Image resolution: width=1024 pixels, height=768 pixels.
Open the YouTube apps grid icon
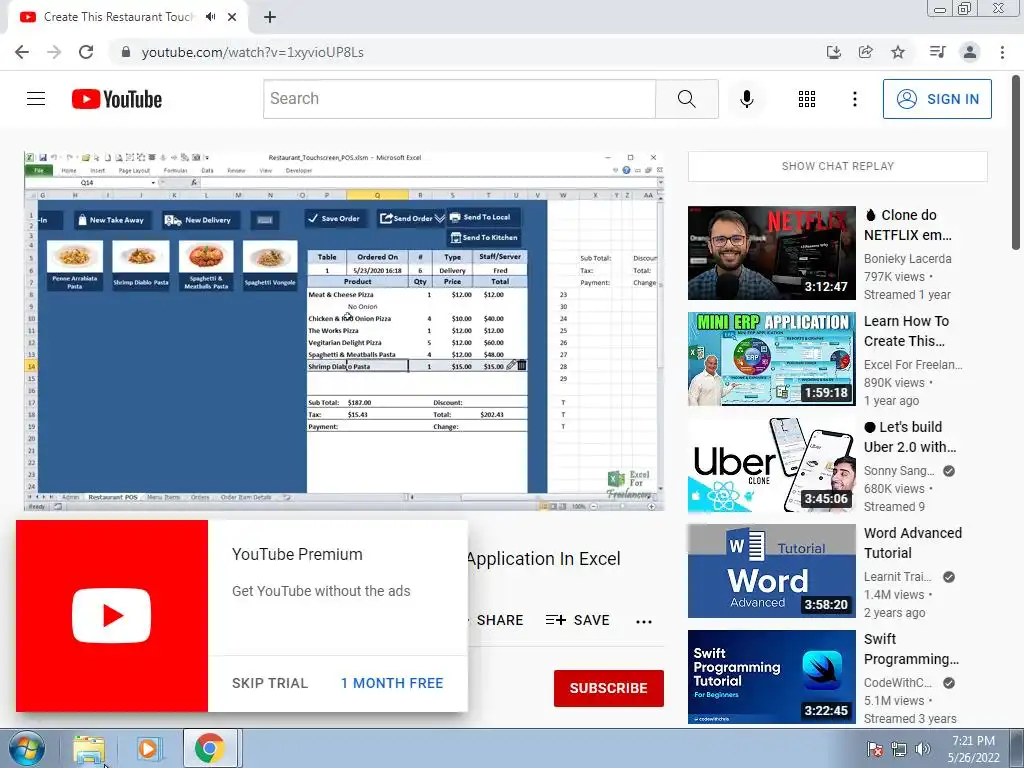pyautogui.click(x=807, y=99)
